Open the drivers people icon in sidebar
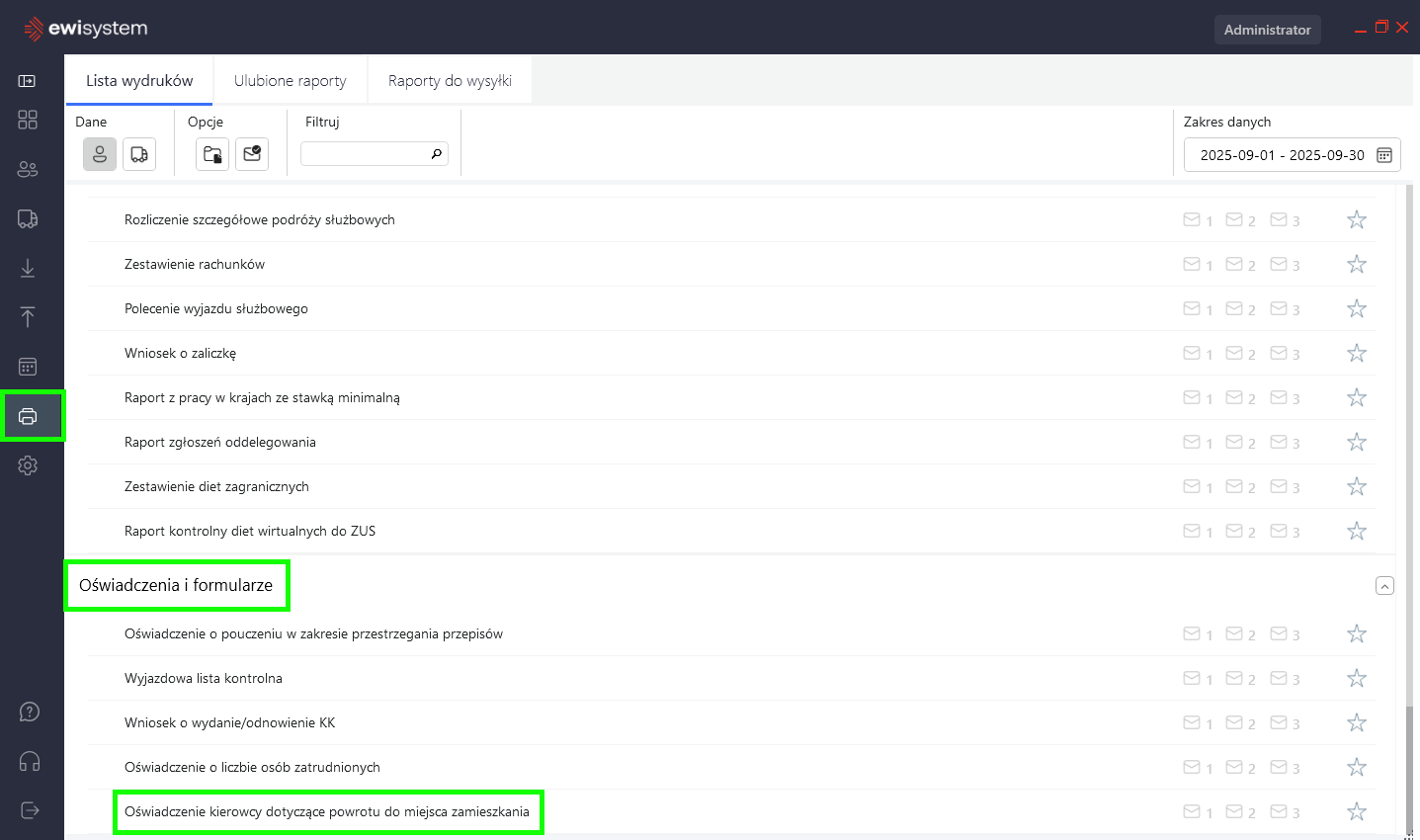 (x=28, y=169)
